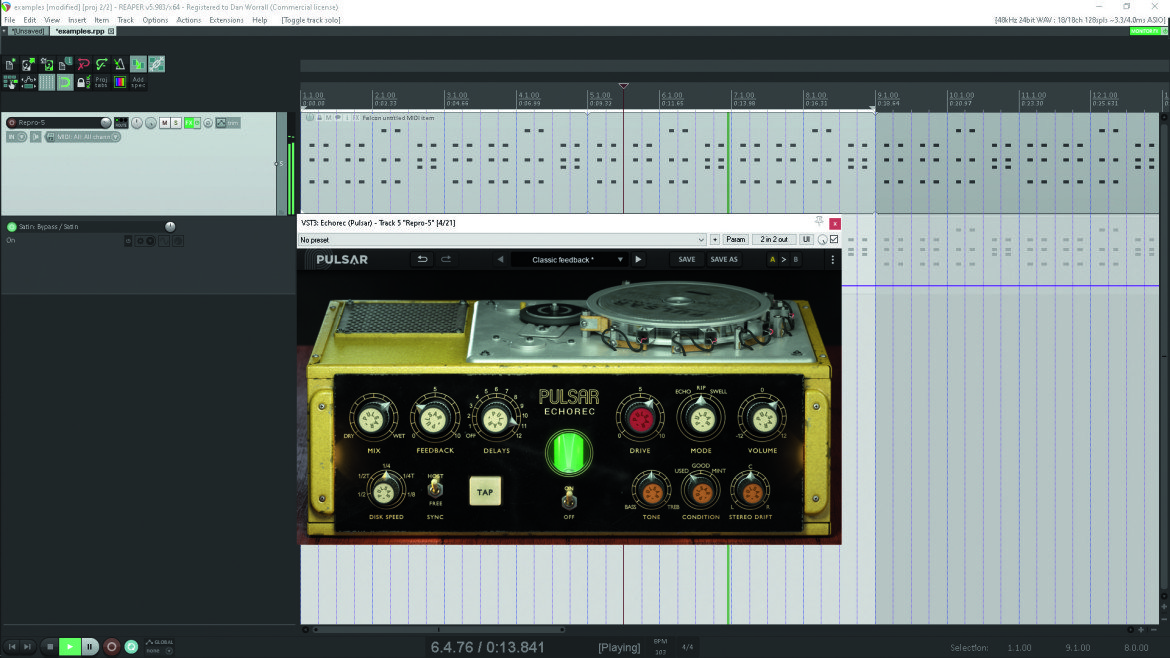This screenshot has width=1170, height=658.
Task: Open project settings toolbar icon
Action: pos(64,65)
